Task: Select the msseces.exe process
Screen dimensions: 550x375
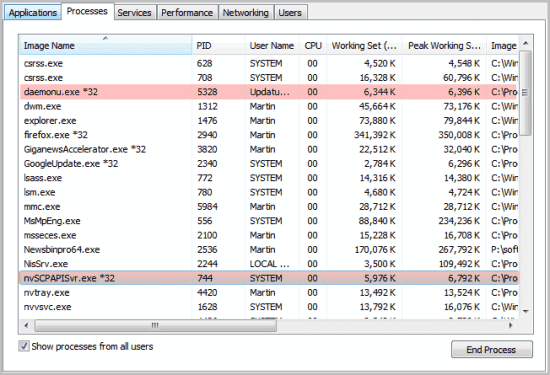Action: 269,235
